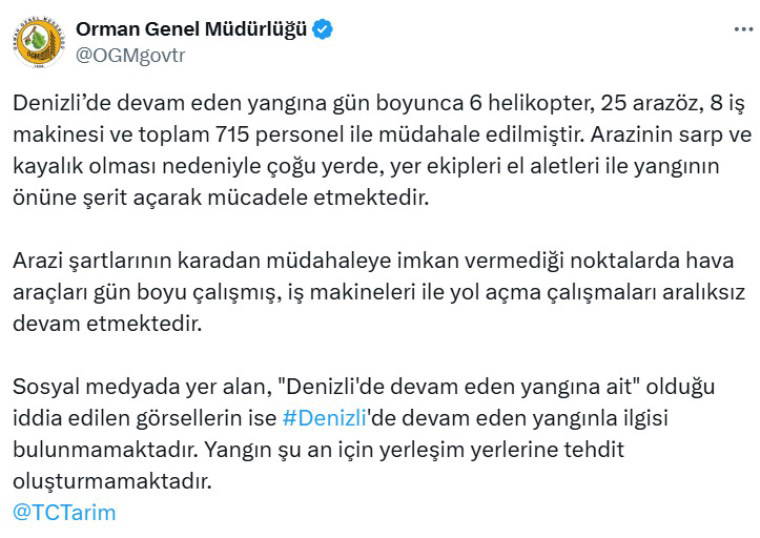Click the line starting "Denizli'de devam eden yangına gün"
760x538 pixels.
pos(379,104)
